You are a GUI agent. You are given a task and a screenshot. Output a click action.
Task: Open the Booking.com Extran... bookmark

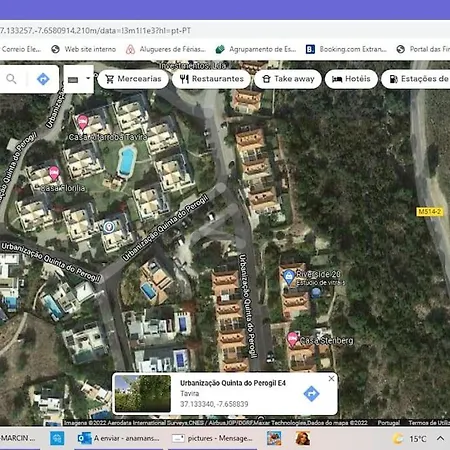(346, 49)
